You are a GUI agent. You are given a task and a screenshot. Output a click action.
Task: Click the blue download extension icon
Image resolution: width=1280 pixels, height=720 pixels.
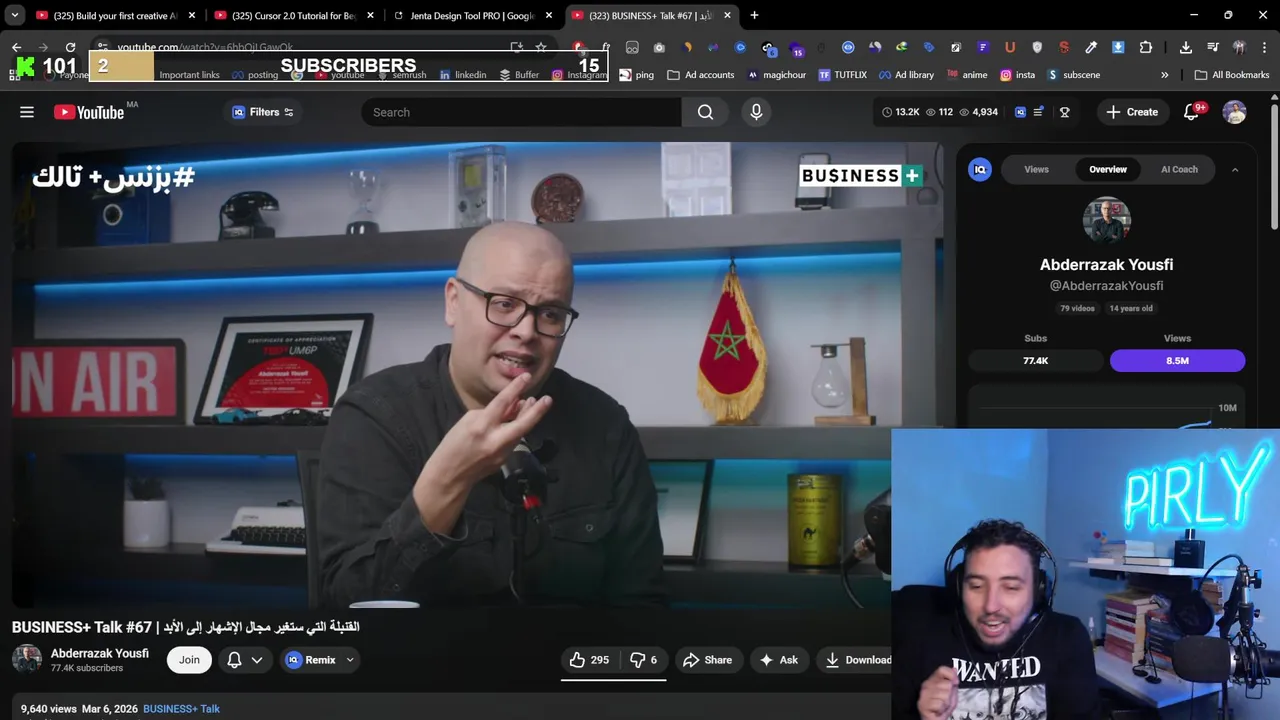(1118, 47)
